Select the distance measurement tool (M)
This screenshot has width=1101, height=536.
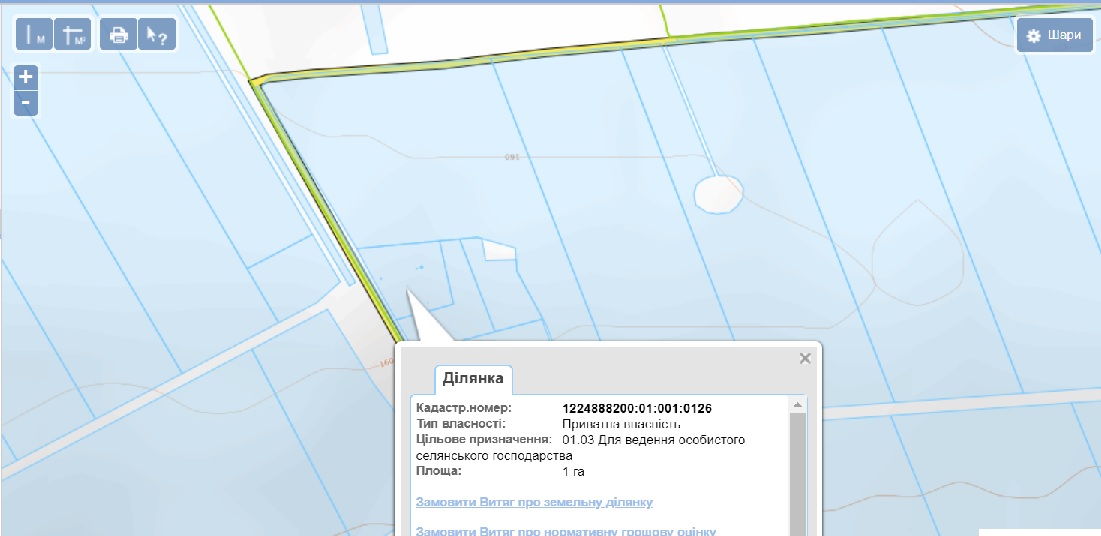click(34, 35)
